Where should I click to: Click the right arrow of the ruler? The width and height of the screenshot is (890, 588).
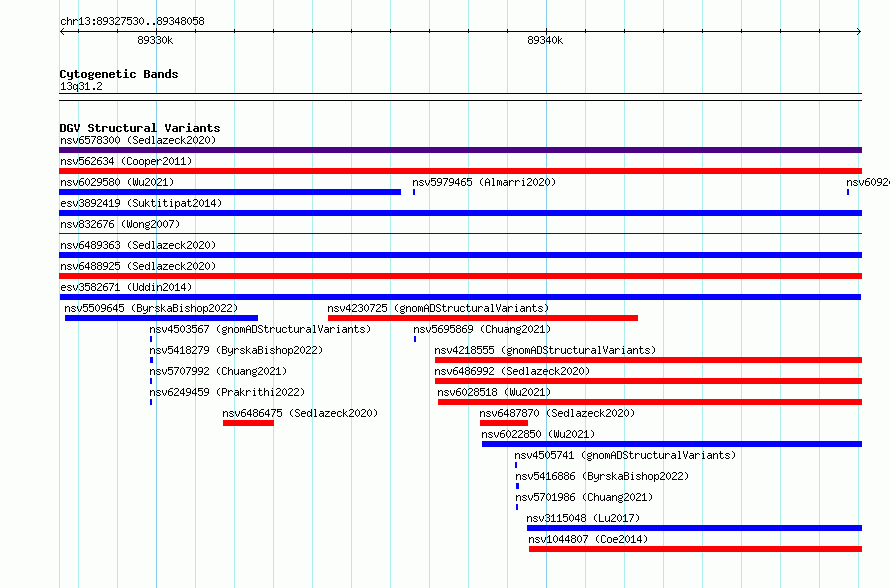859,32
